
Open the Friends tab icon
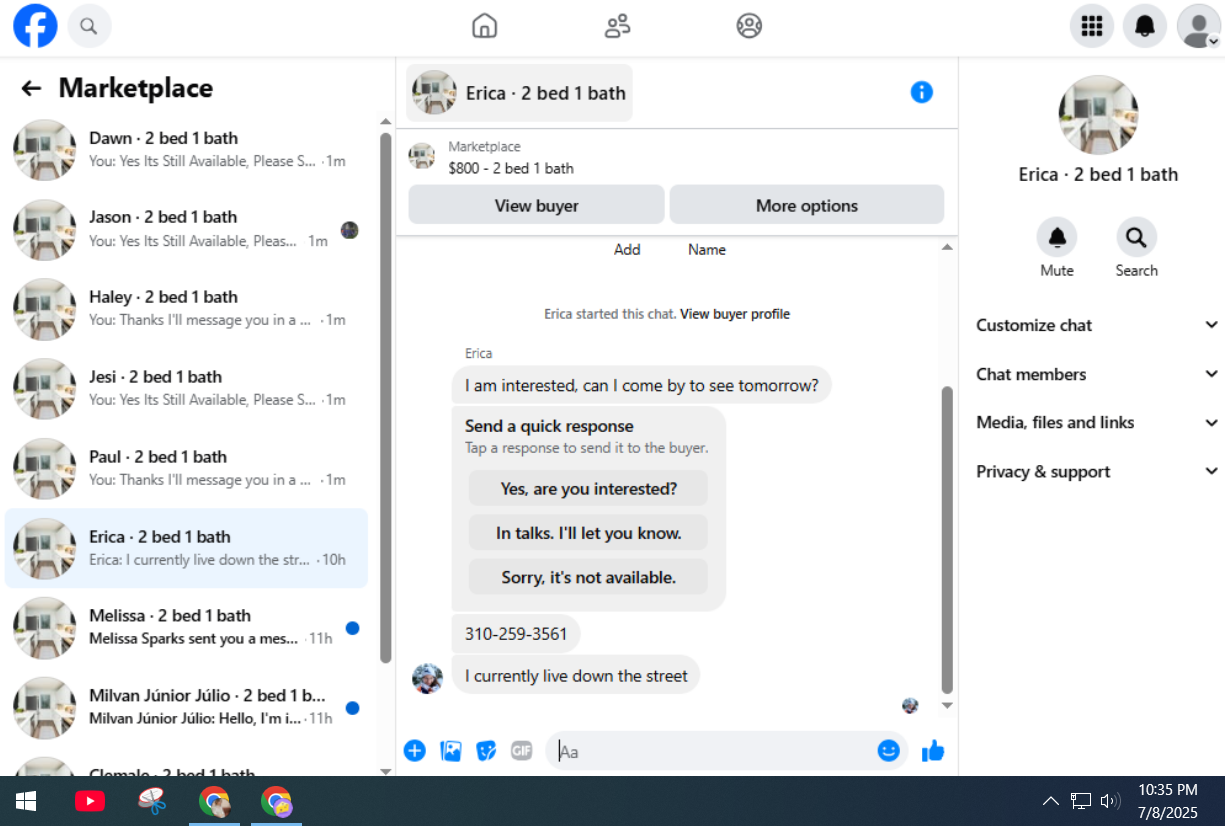(x=617, y=26)
